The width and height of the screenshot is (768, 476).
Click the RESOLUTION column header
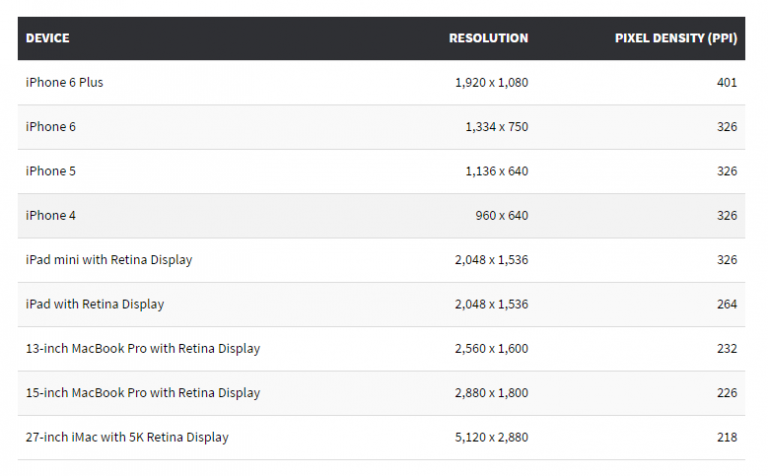click(488, 38)
